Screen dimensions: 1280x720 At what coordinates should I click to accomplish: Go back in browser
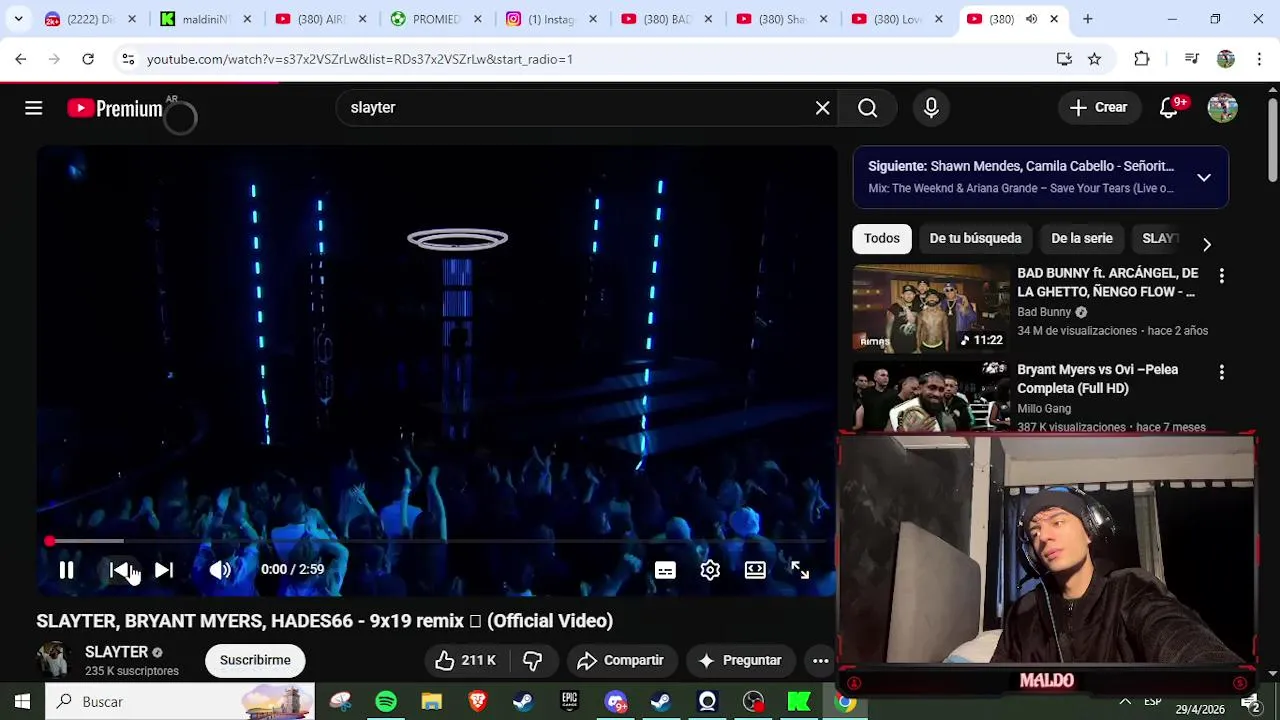(x=21, y=60)
